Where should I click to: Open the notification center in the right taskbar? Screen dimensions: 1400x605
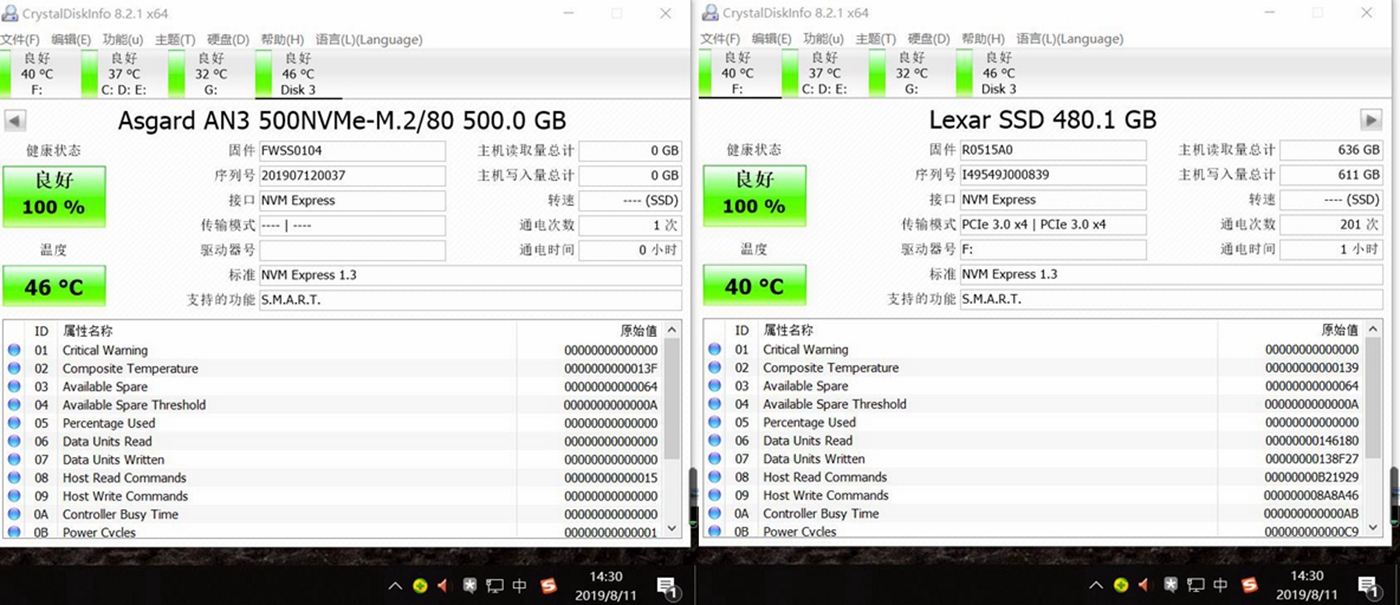coord(1366,586)
